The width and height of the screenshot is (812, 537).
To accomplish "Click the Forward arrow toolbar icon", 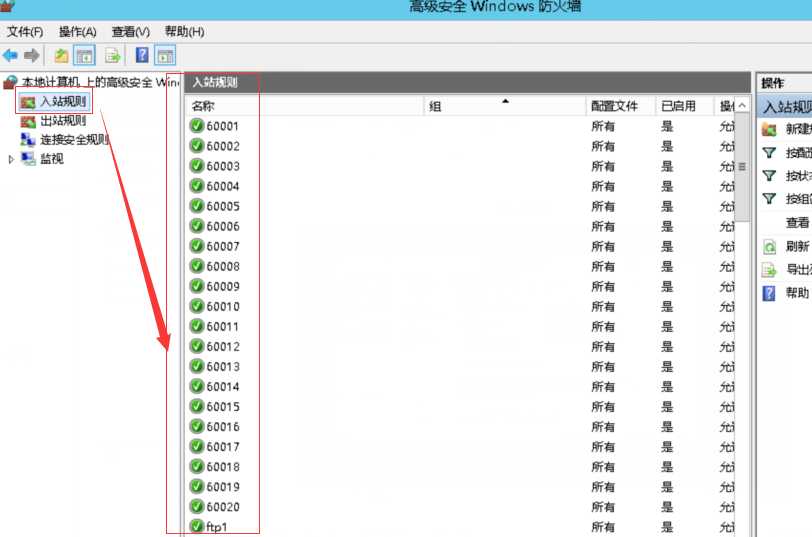I will pos(32,55).
